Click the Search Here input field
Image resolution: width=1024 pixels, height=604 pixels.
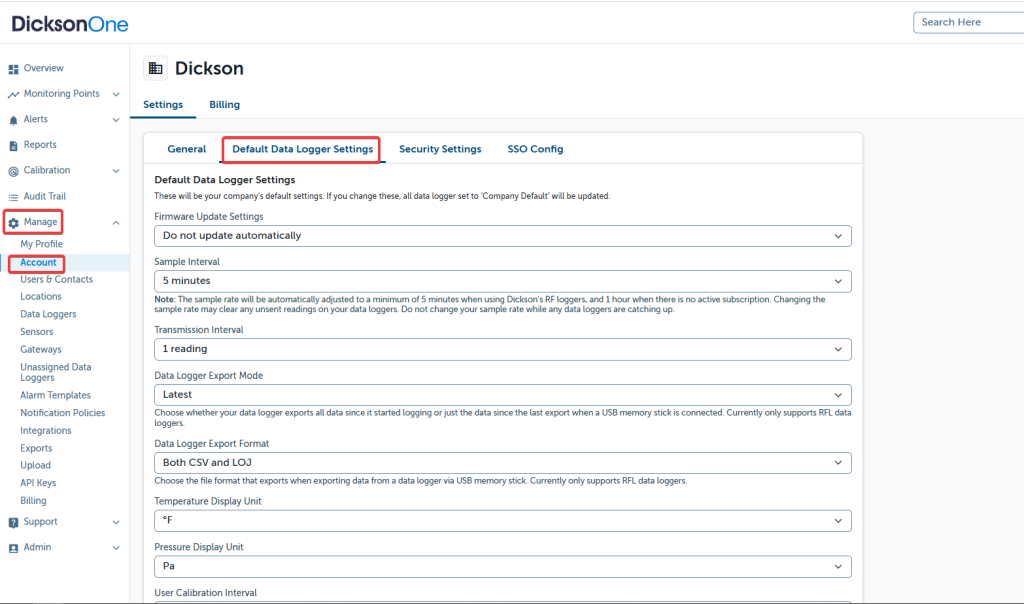click(x=966, y=22)
